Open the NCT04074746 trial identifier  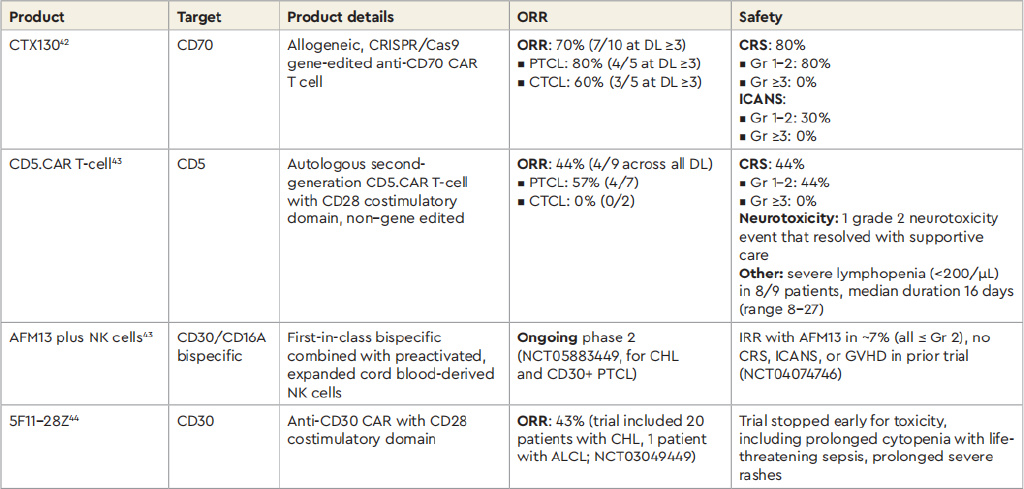(x=792, y=374)
